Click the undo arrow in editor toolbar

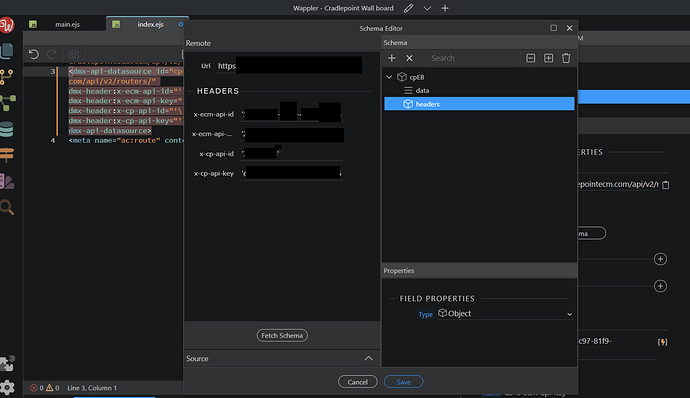[34, 54]
